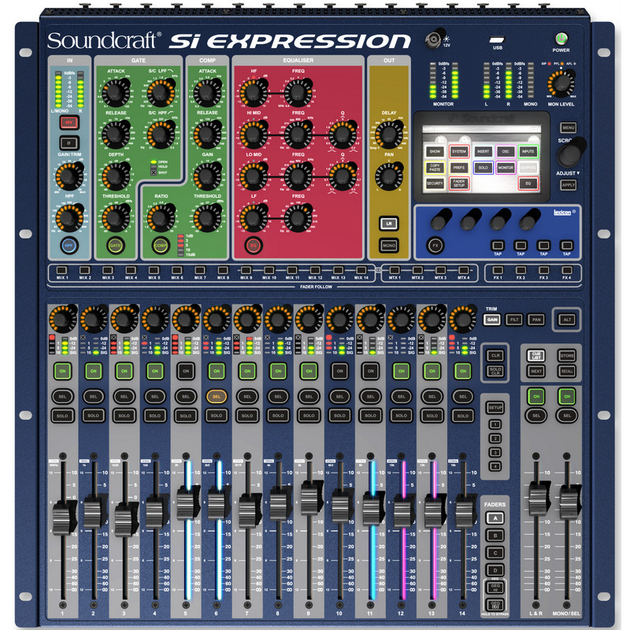Click the MON LEVEL knob
The width and height of the screenshot is (630, 630).
pyautogui.click(x=561, y=84)
